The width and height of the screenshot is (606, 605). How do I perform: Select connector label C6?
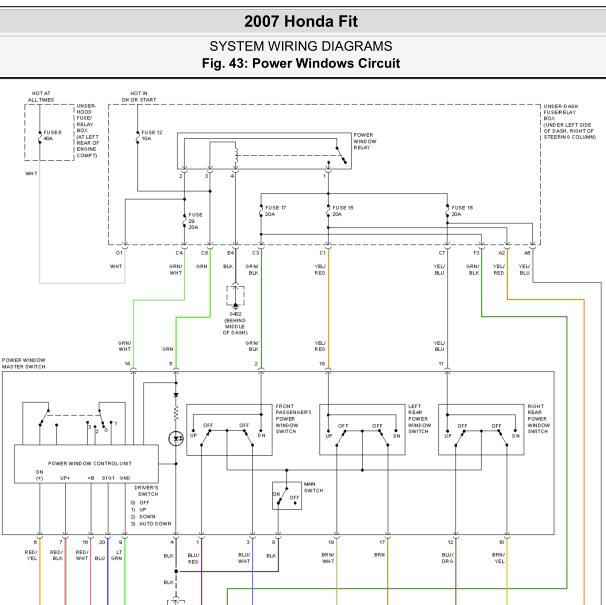[204, 253]
